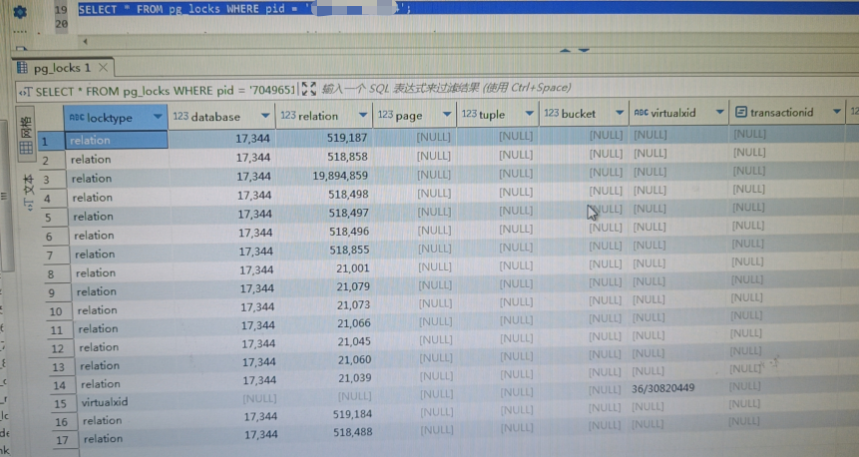The image size is (859, 457).
Task: Click the panel down-arrow collapse handle
Action: (584, 50)
